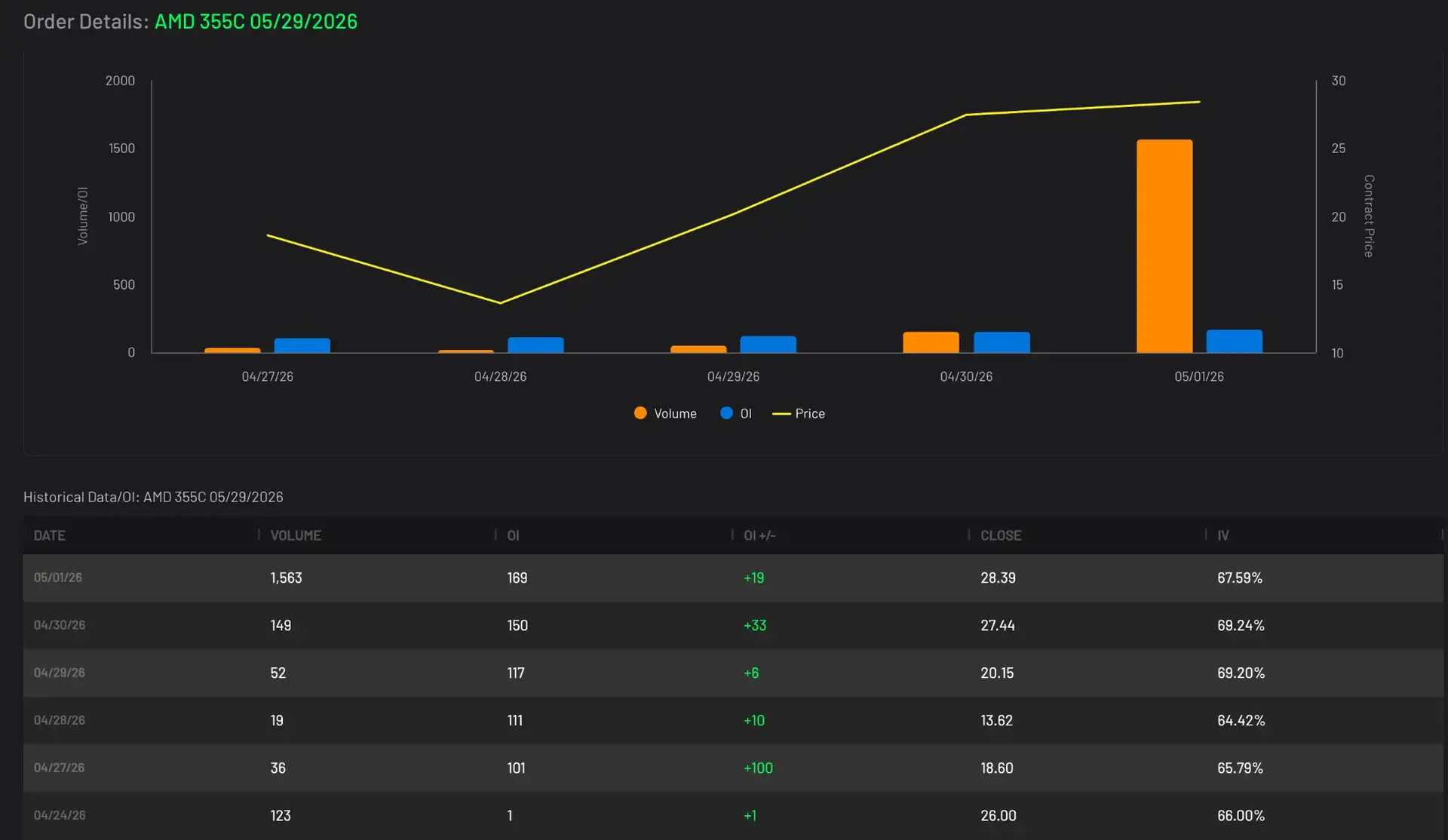Select the 05/01/26 date cell
Screen dimensions: 1448x840
pyautogui.click(x=58, y=578)
